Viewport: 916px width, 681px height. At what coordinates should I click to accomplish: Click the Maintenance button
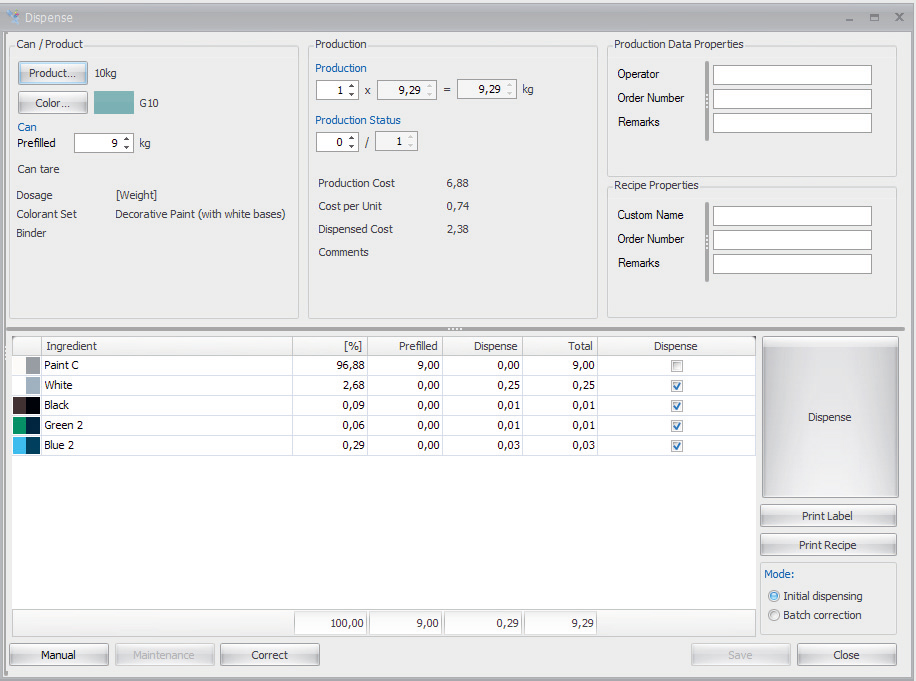pyautogui.click(x=164, y=655)
